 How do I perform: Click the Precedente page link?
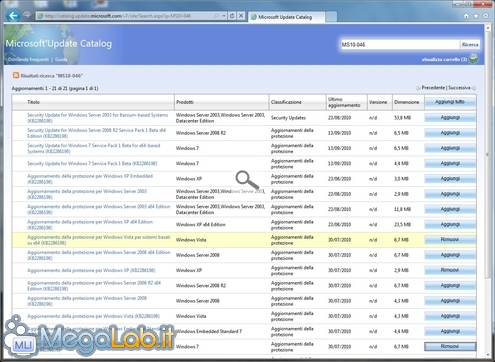[433, 88]
